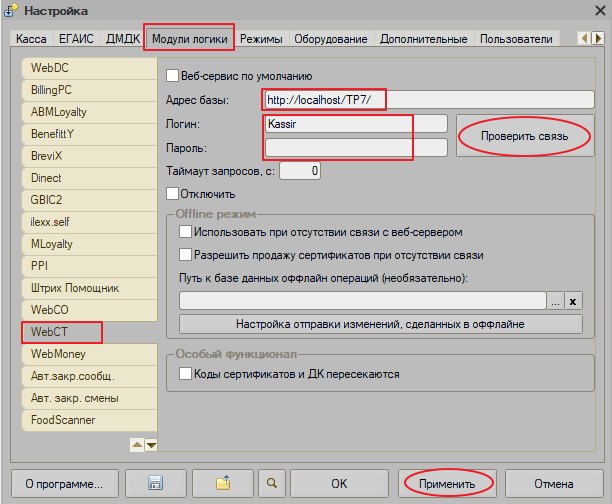Screen dimensions: 612x504
Task: Select the 'Авт. закр. смены' module
Action: [x=90, y=398]
